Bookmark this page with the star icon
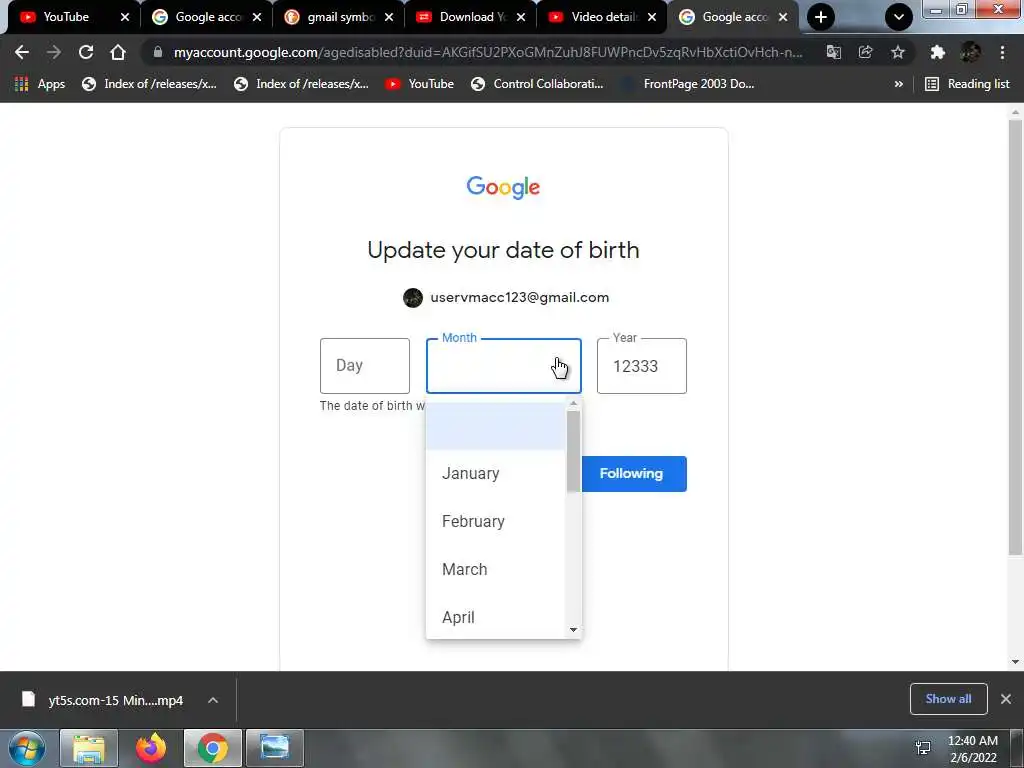 [x=898, y=52]
